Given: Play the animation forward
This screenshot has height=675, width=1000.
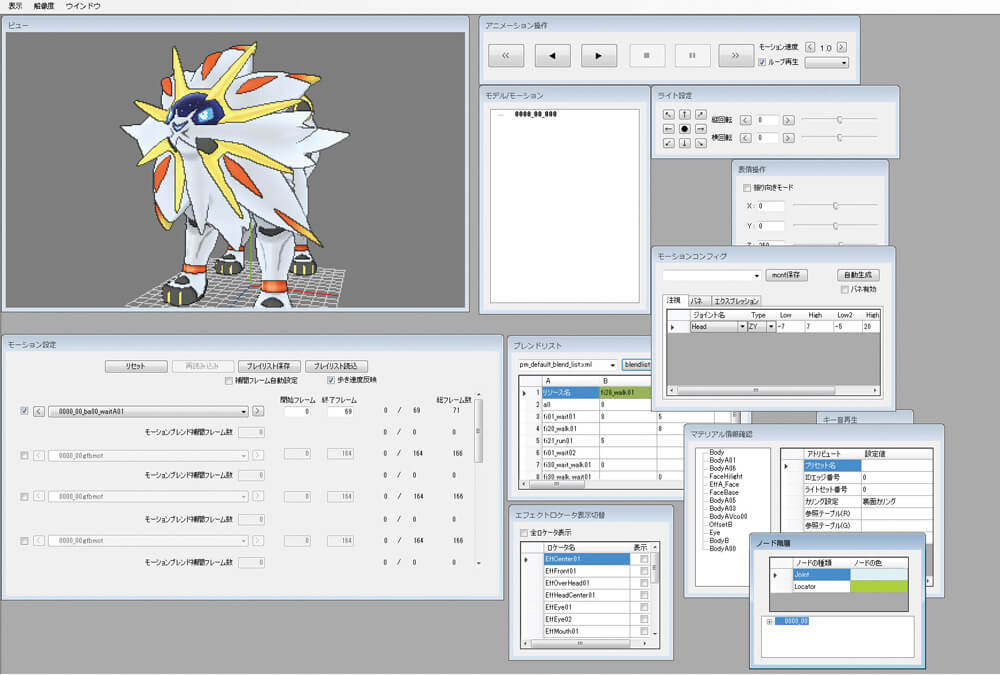Looking at the screenshot, I should tap(599, 56).
